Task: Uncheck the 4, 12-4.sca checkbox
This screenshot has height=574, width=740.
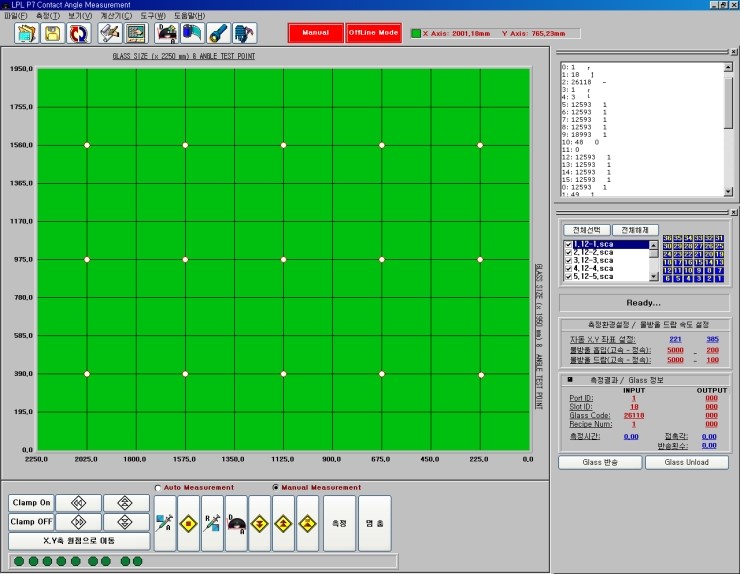Action: (x=568, y=269)
